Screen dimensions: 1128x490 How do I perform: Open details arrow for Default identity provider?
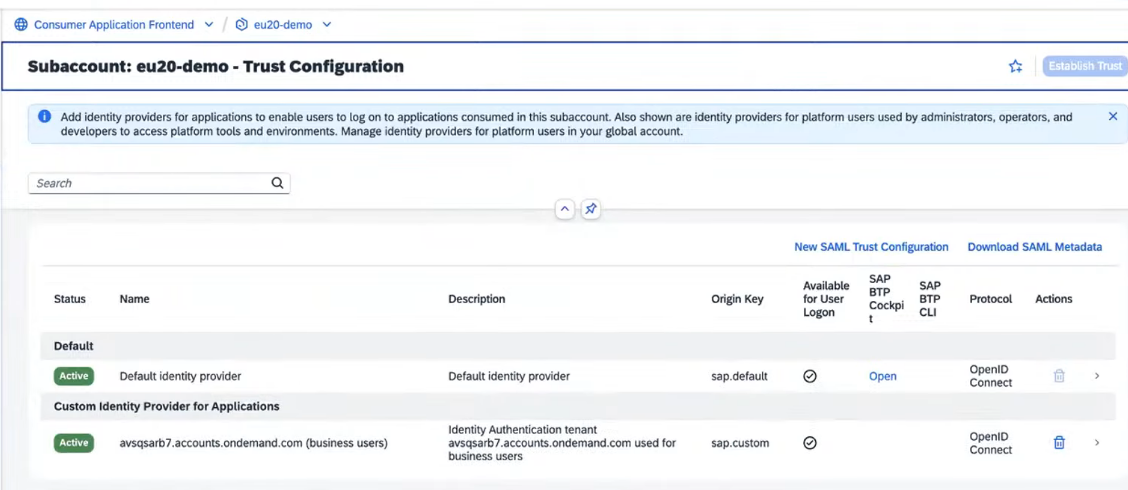tap(1097, 376)
